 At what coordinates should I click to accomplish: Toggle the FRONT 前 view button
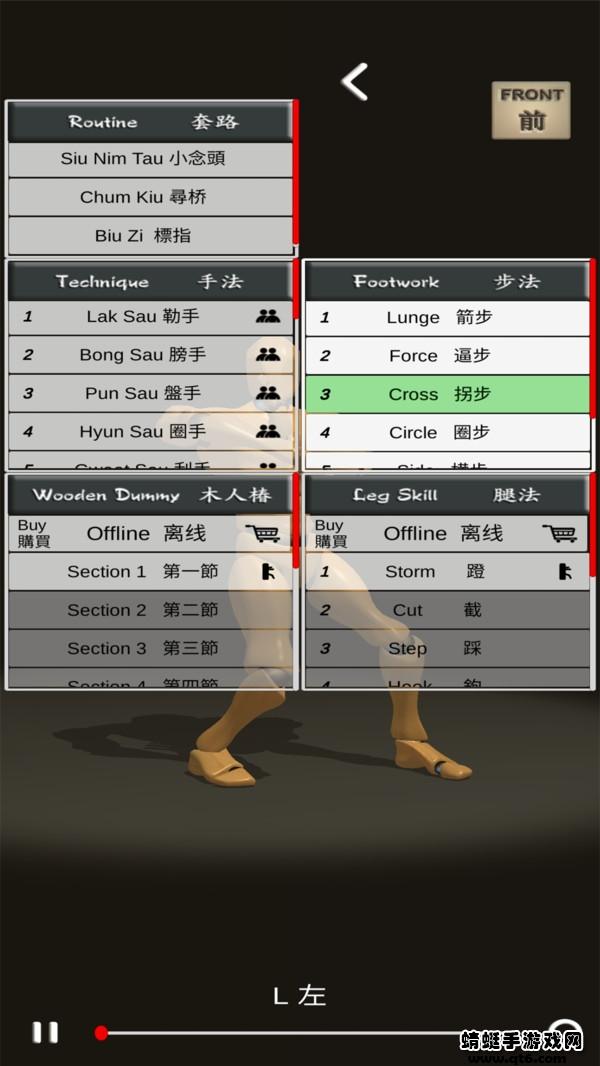[x=531, y=111]
